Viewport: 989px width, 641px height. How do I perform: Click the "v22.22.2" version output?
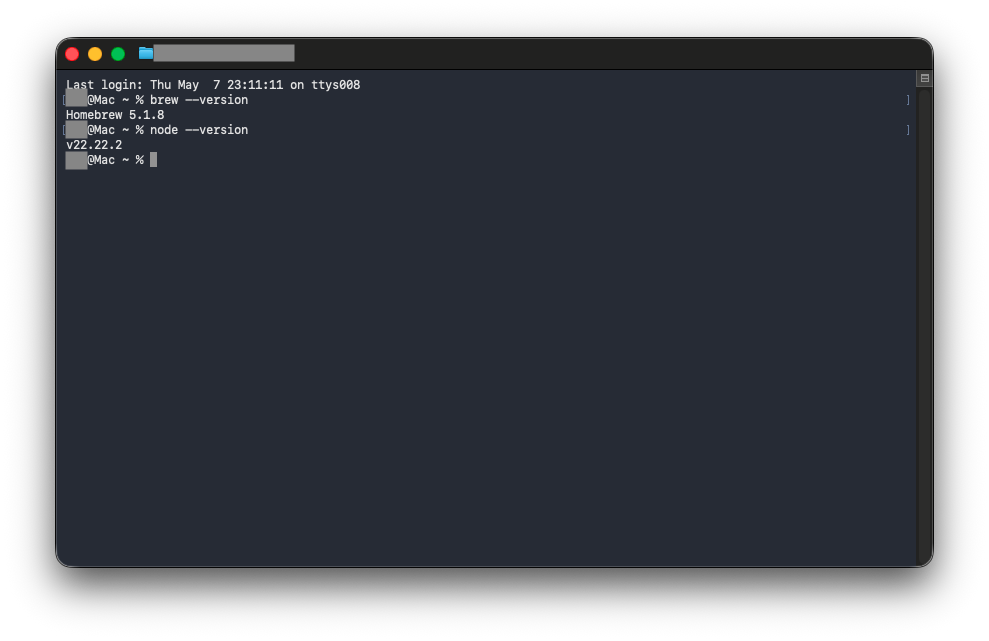coord(94,145)
